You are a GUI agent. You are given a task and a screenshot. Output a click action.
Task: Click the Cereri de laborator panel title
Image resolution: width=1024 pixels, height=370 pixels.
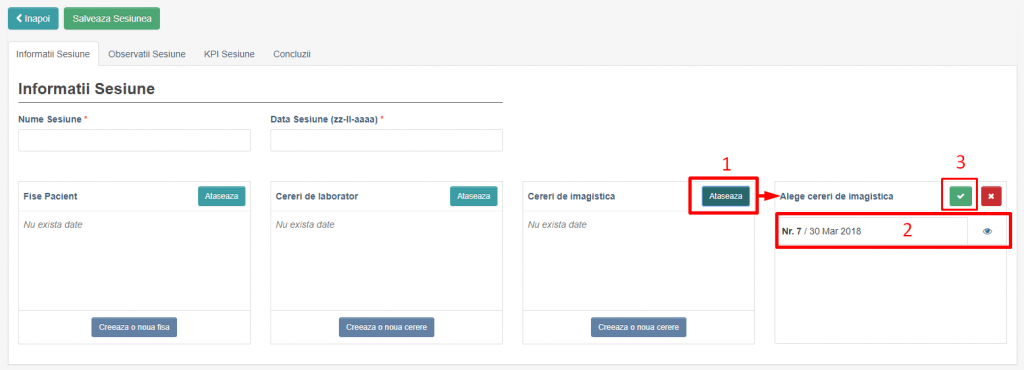pyautogui.click(x=317, y=196)
